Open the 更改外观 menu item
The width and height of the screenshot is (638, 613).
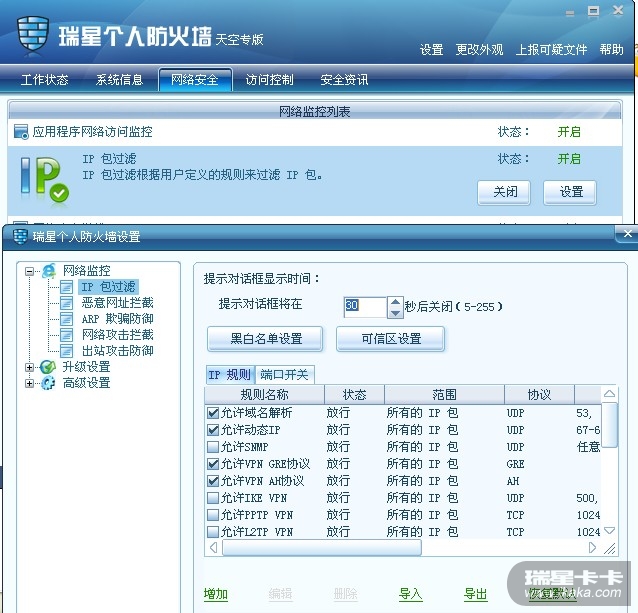click(479, 50)
